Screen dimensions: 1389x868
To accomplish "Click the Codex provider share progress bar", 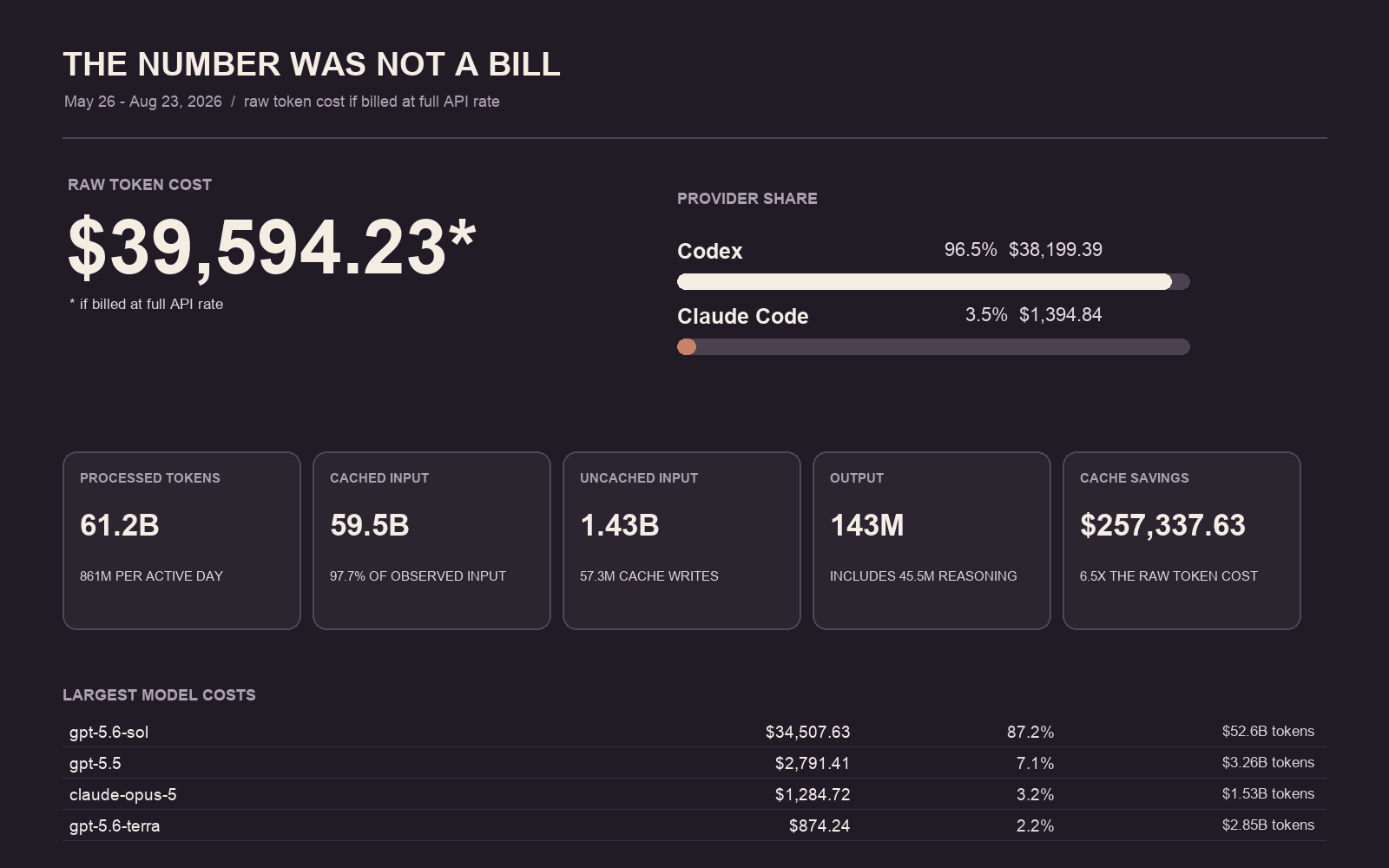I will 933,281.
